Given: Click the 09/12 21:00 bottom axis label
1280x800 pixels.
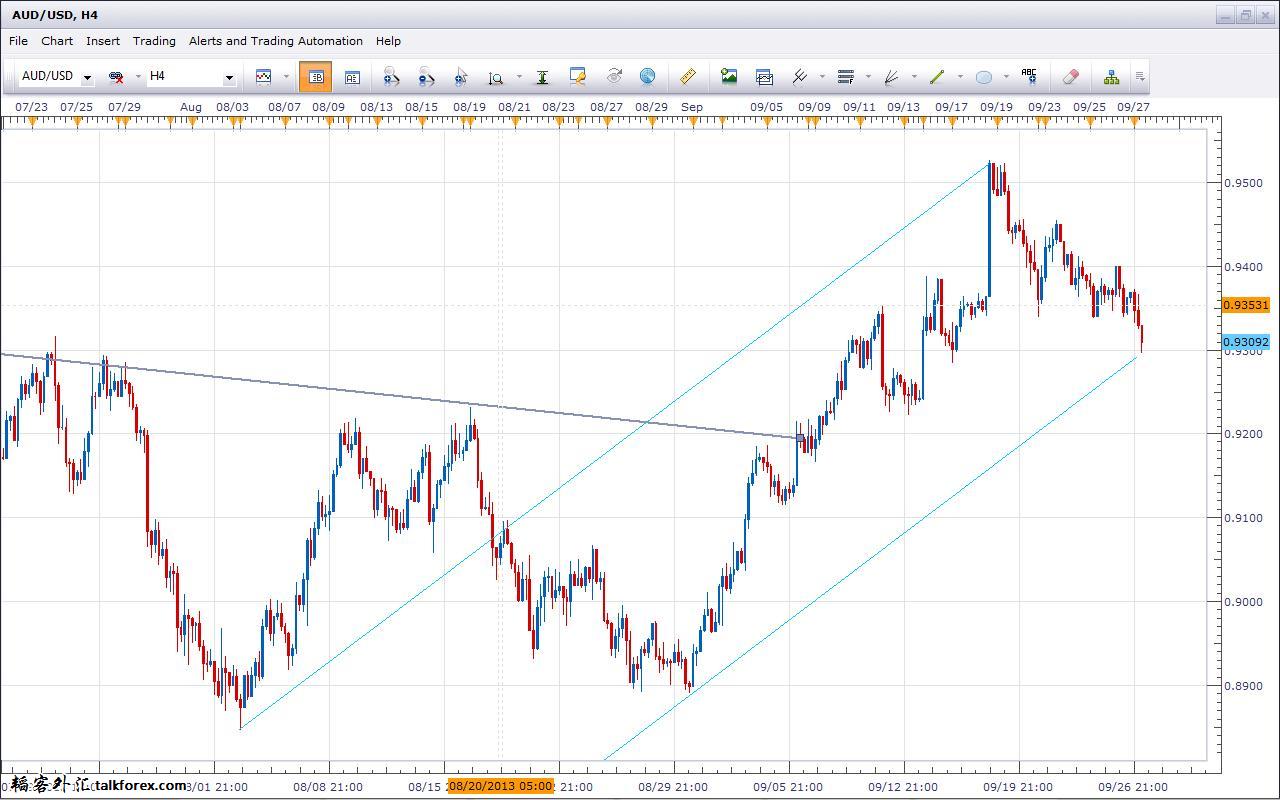Looking at the screenshot, I should point(903,787).
